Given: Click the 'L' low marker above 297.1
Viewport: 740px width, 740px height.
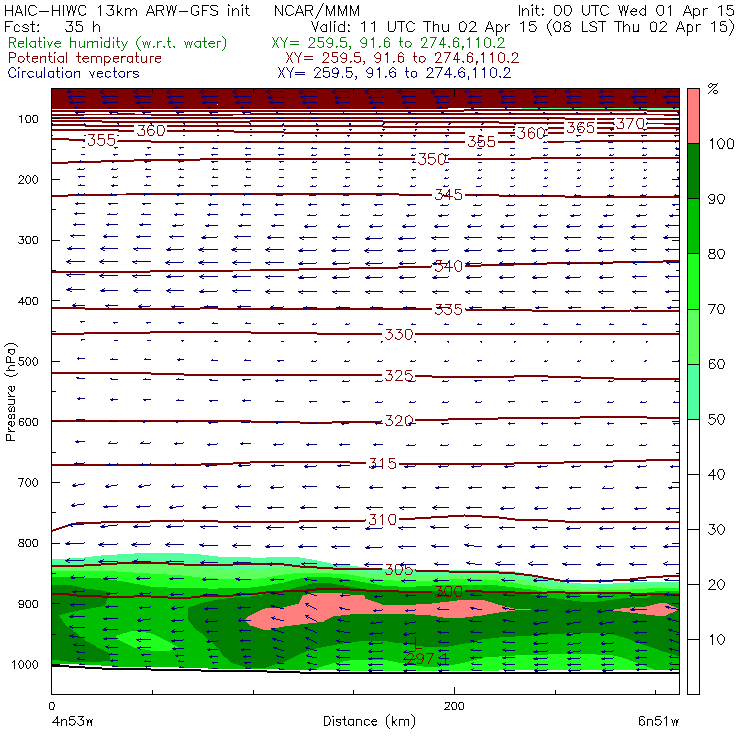Looking at the screenshot, I should pos(417,643).
